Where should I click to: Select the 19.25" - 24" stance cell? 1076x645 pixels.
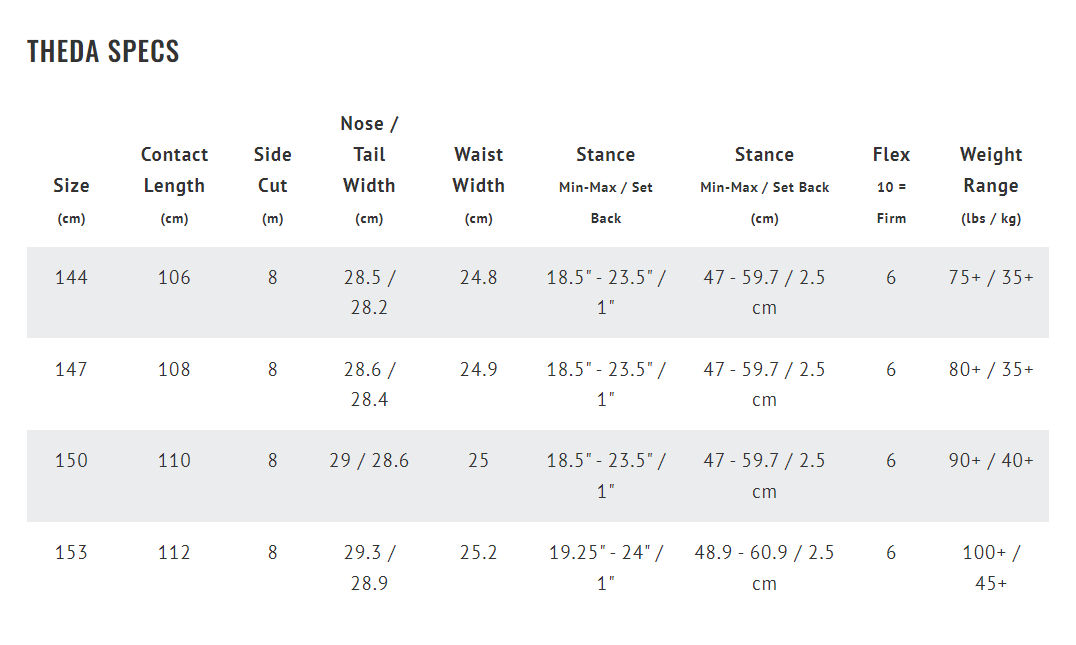606,567
